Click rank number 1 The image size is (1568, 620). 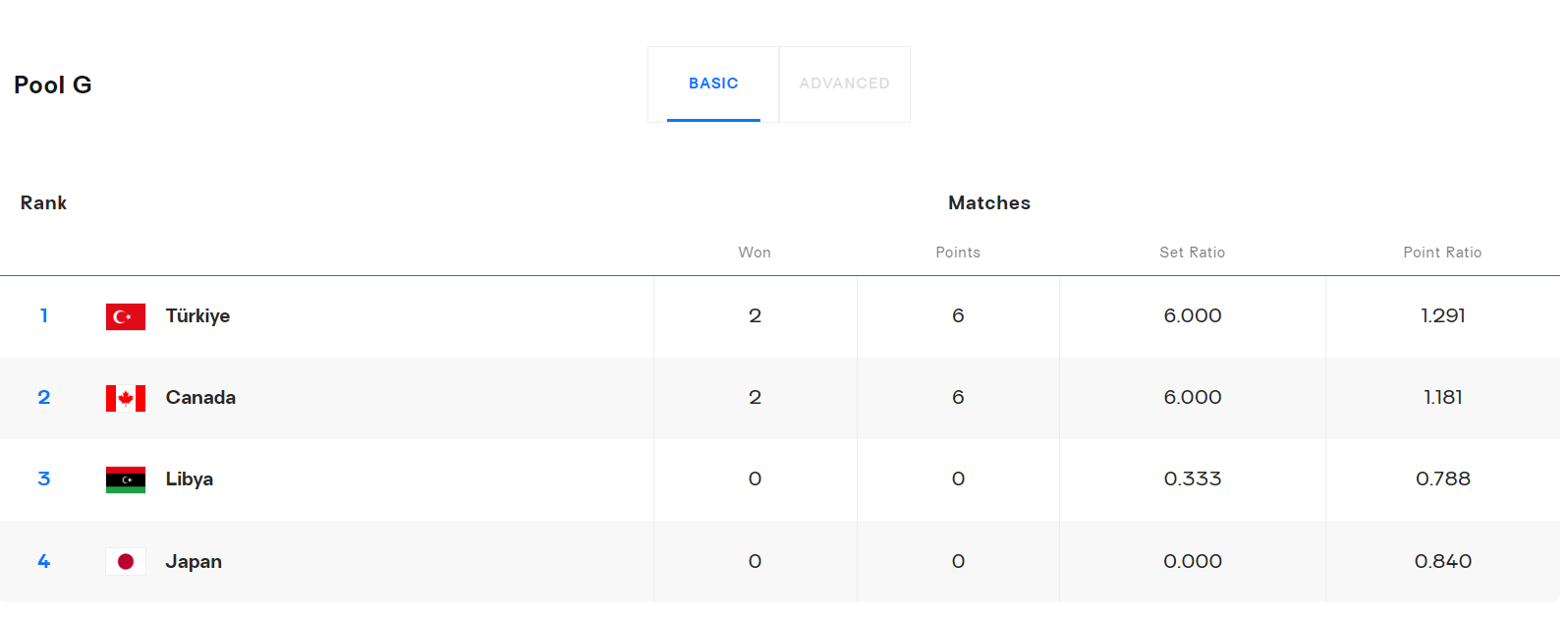pos(44,316)
